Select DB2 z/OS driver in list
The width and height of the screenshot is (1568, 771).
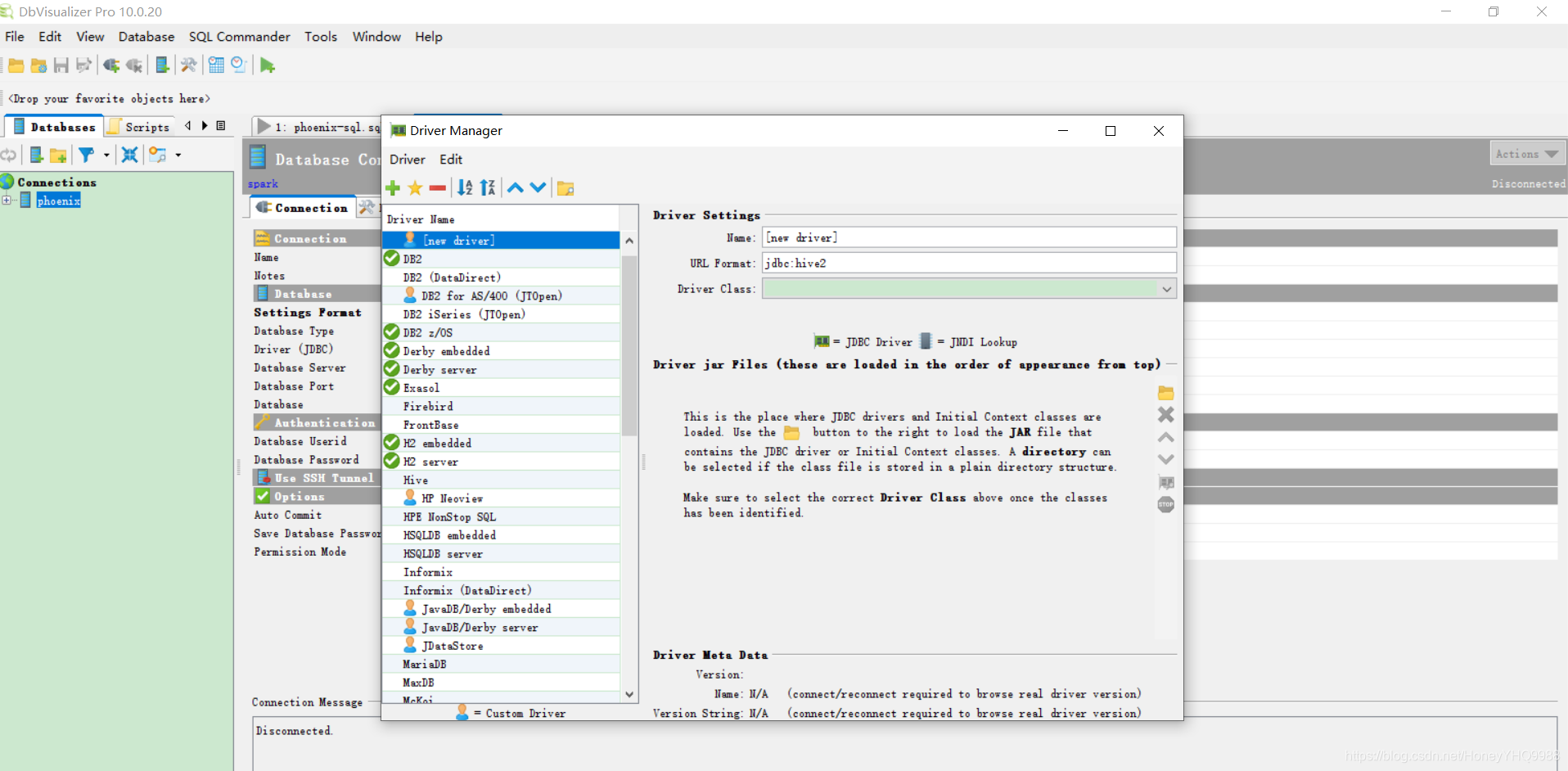pyautogui.click(x=501, y=332)
